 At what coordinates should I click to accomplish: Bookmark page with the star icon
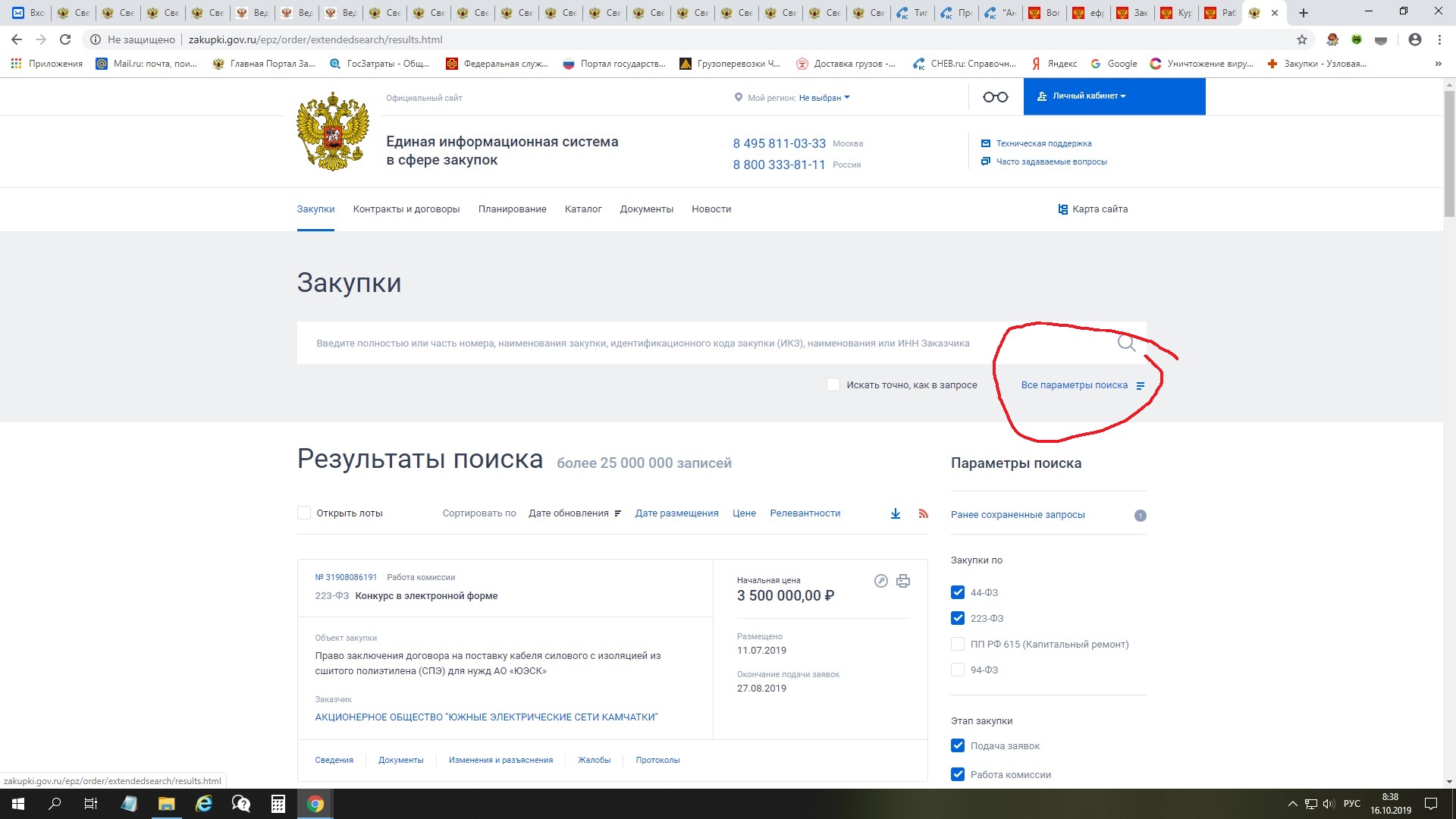click(x=1301, y=39)
